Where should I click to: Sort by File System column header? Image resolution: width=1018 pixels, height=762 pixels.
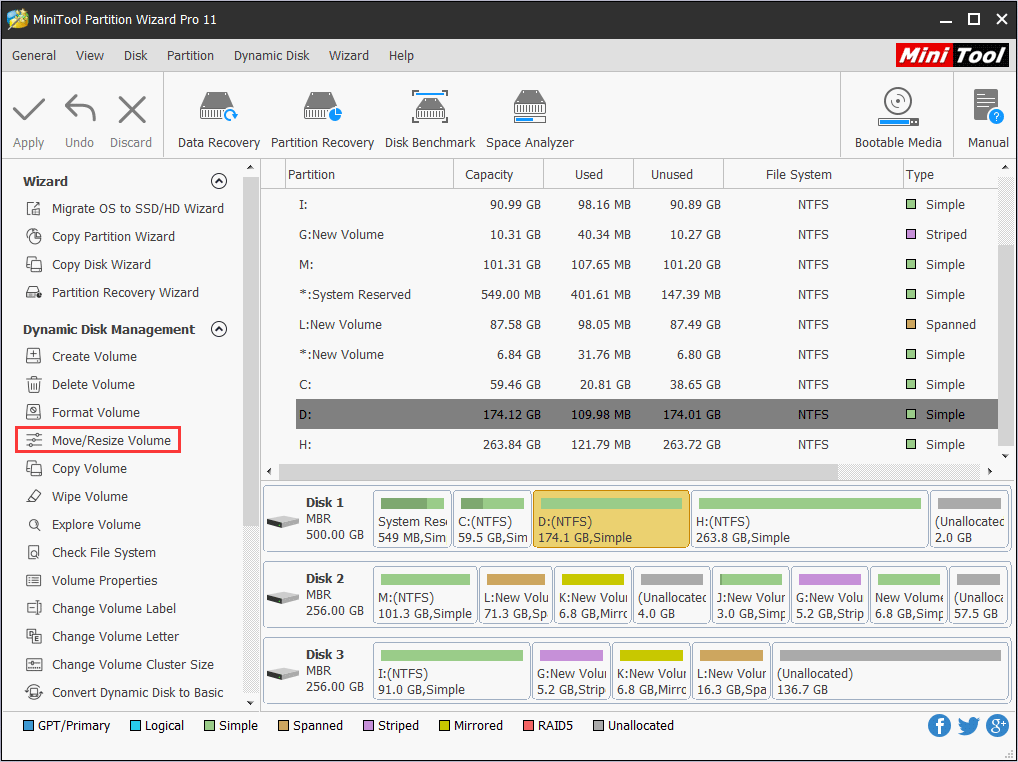point(813,175)
